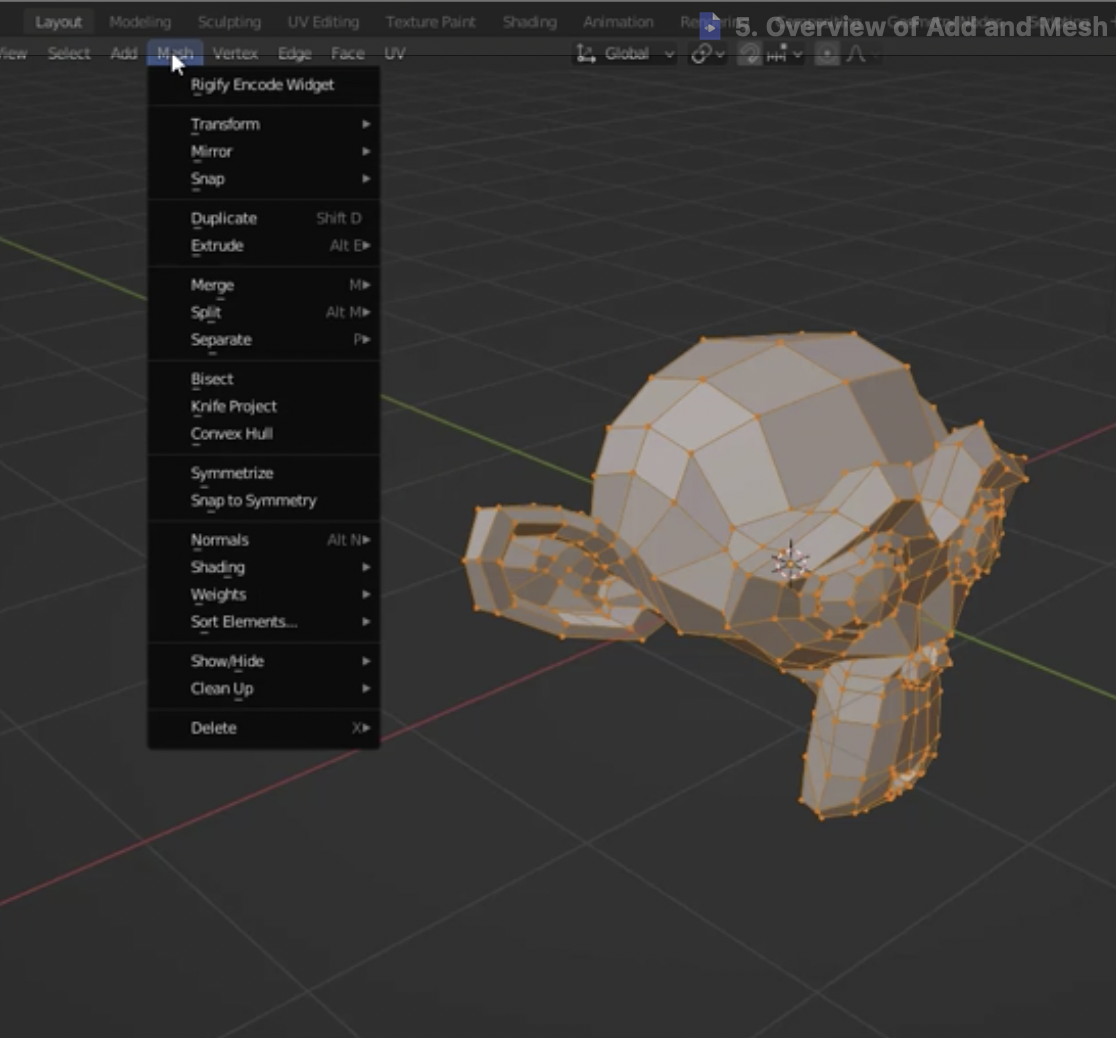1116x1038 pixels.
Task: Expand the Weights submenu
Action: pyautogui.click(x=263, y=594)
